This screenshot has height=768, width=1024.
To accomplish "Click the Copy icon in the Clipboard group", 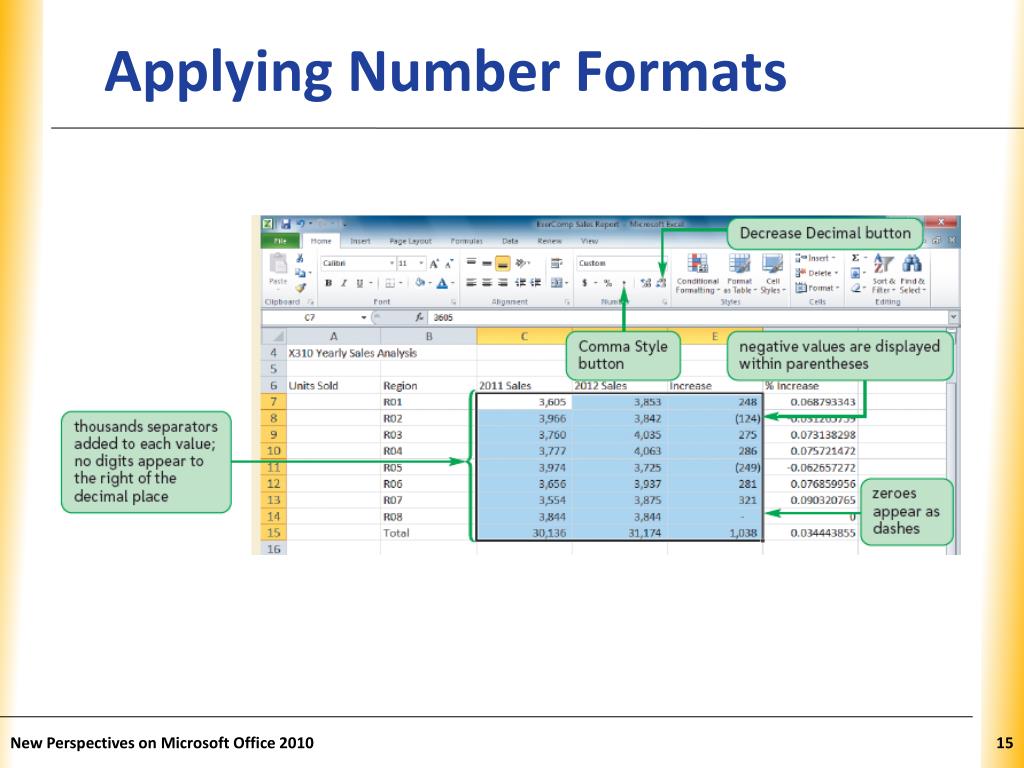I will (x=300, y=272).
